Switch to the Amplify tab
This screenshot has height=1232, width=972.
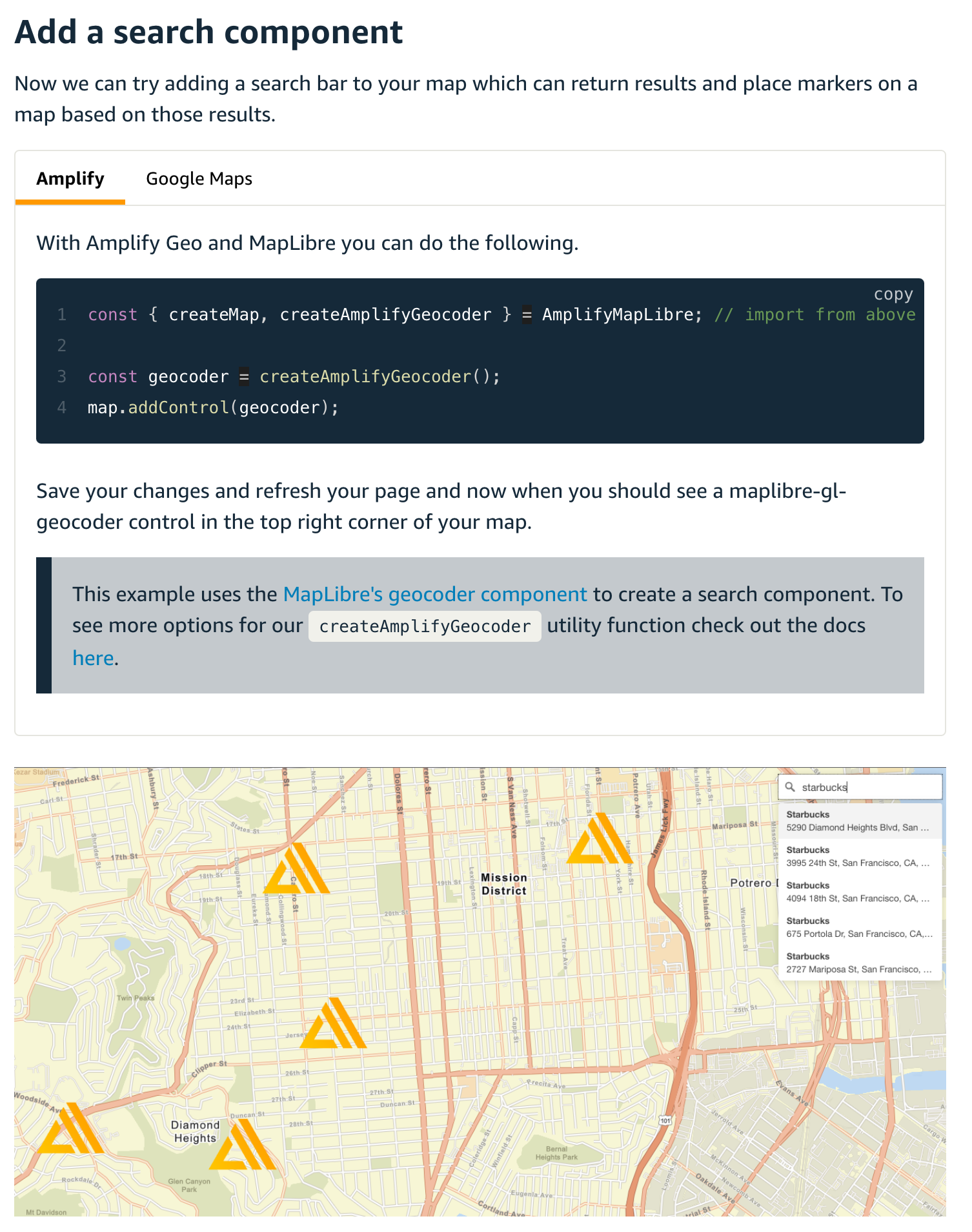(70, 179)
